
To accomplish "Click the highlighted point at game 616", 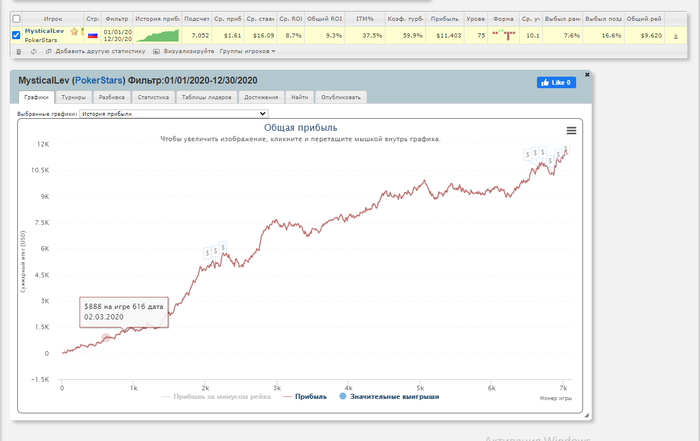I will [106, 337].
